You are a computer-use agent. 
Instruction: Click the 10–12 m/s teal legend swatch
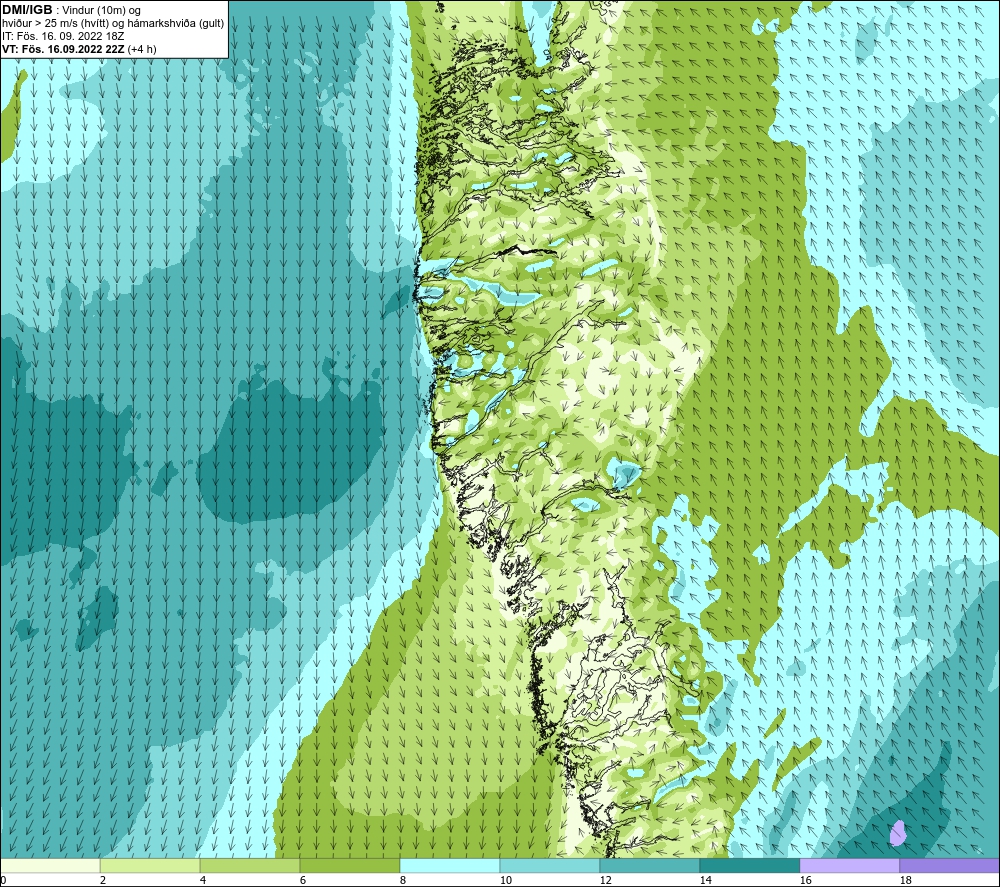550,866
